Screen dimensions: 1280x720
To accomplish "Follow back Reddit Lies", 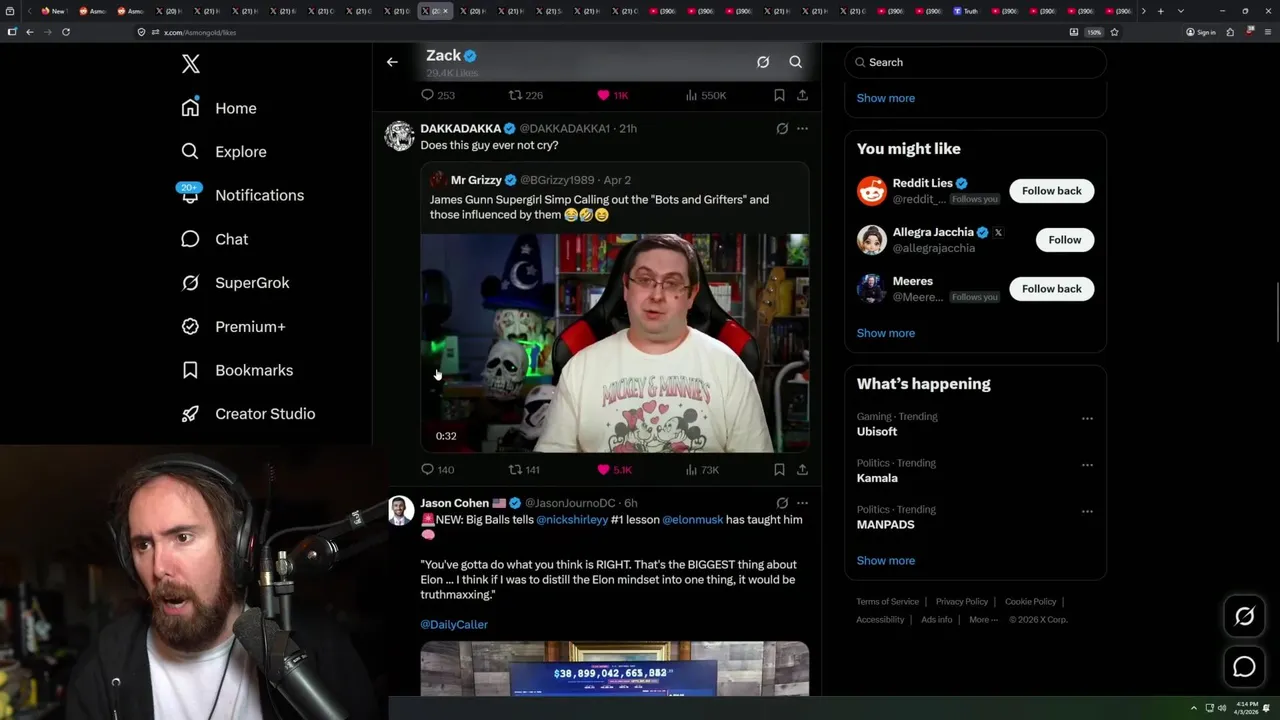I will coord(1051,191).
